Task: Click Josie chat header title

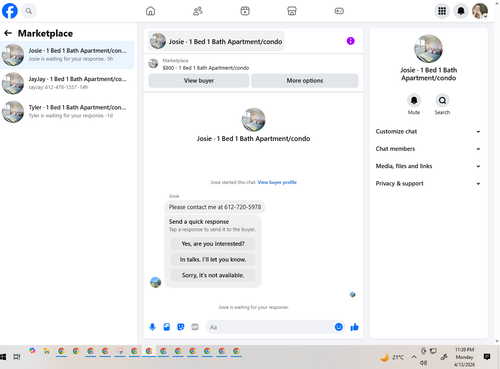Action: click(x=216, y=41)
